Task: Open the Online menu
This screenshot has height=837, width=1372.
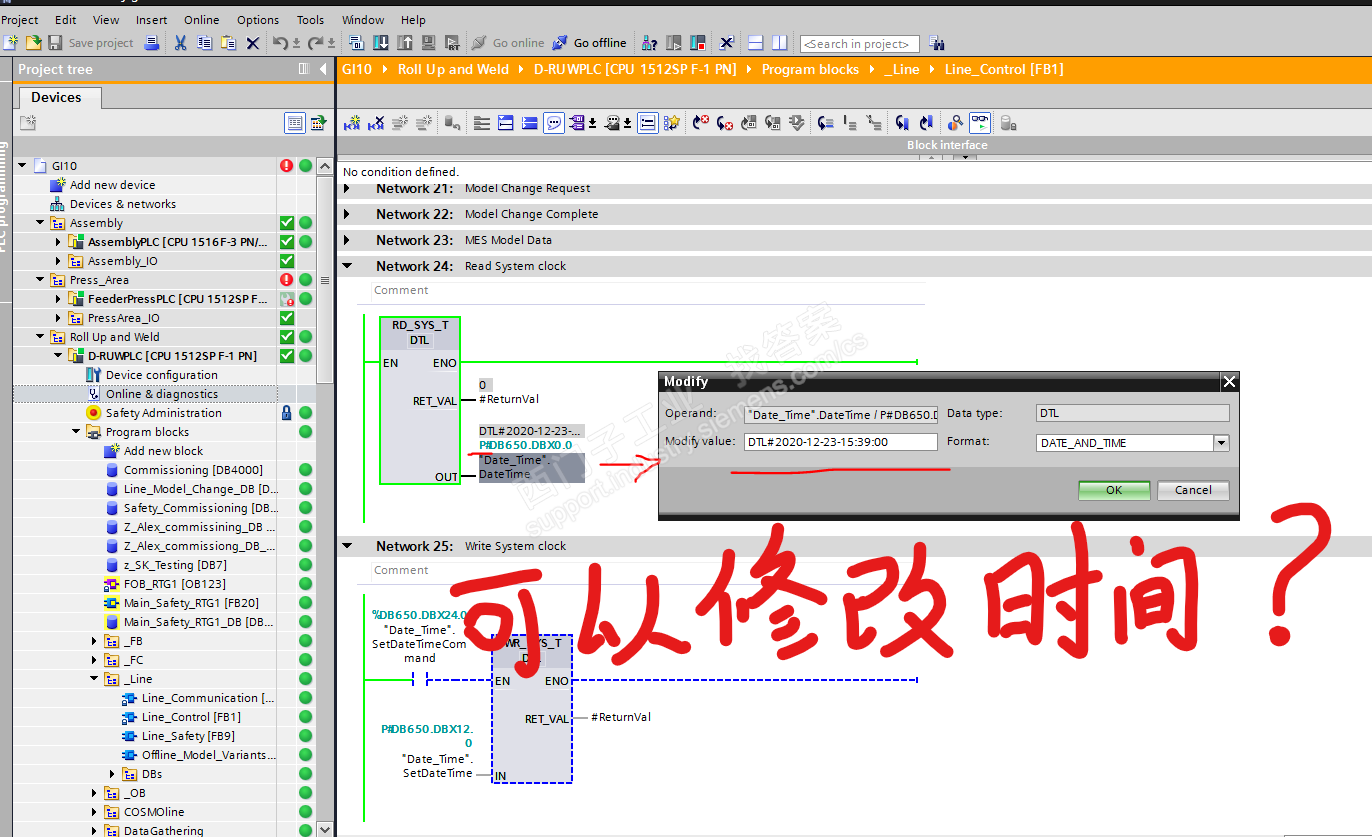Action: click(x=202, y=20)
